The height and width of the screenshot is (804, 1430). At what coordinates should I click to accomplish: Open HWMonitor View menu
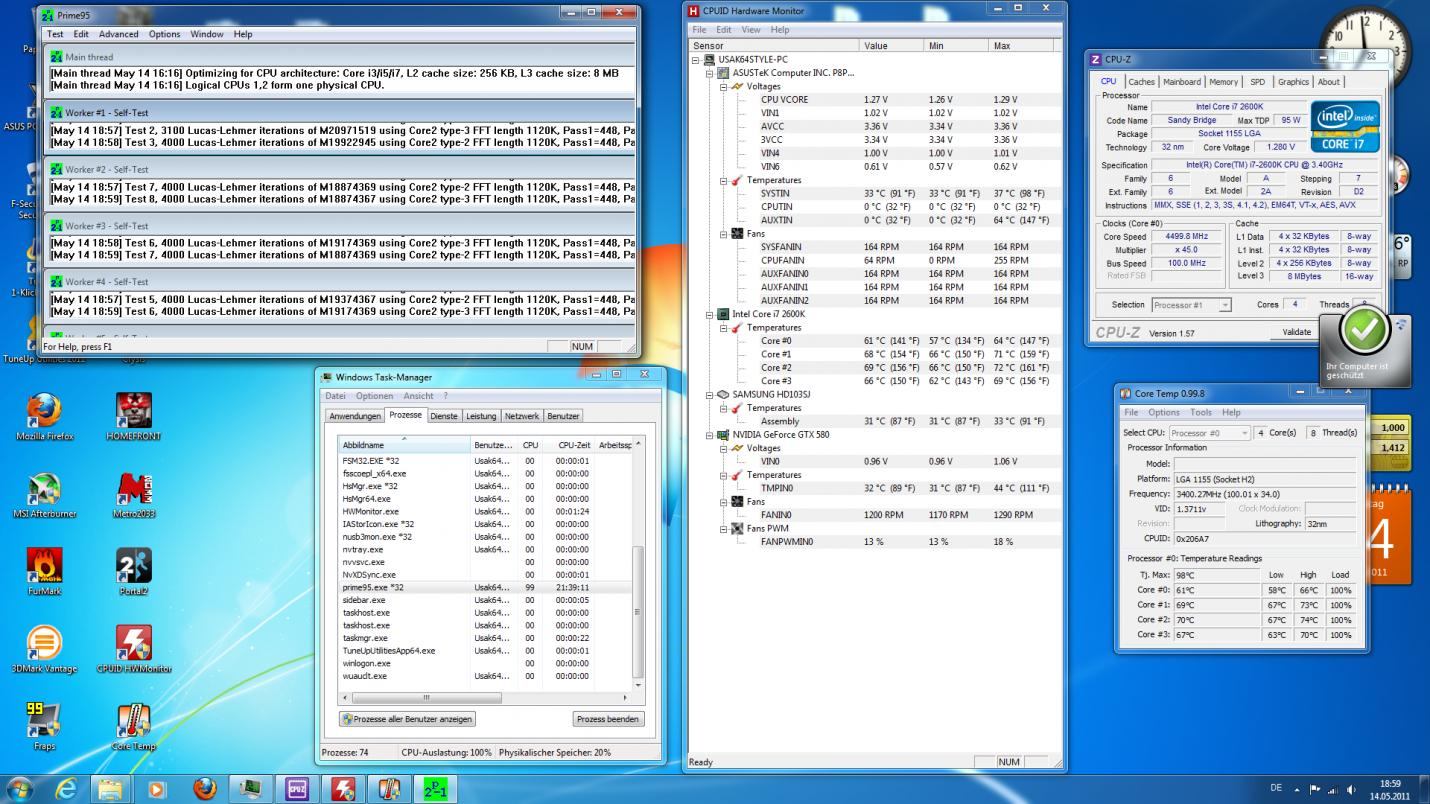(751, 30)
